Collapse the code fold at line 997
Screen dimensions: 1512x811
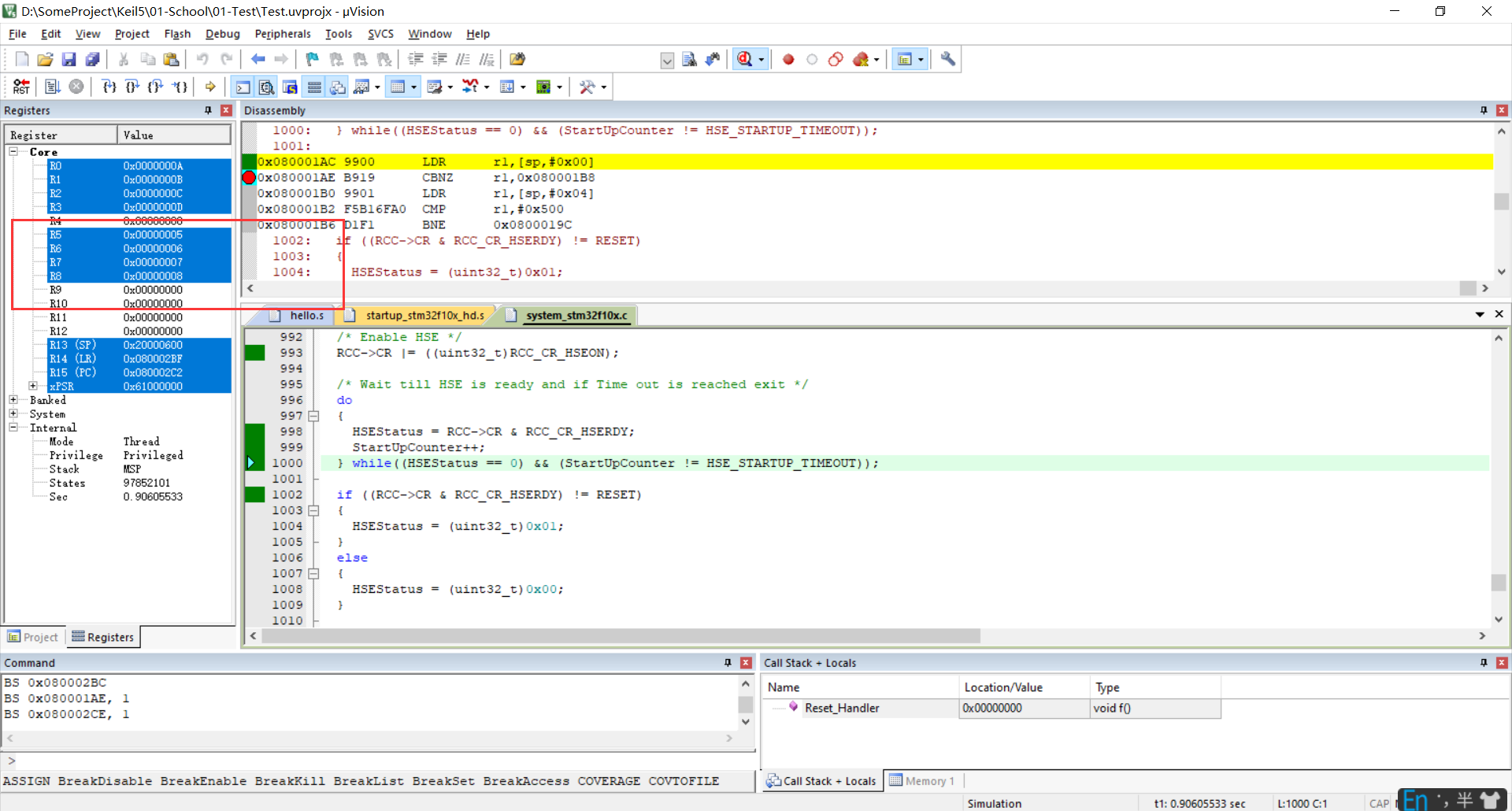[313, 416]
